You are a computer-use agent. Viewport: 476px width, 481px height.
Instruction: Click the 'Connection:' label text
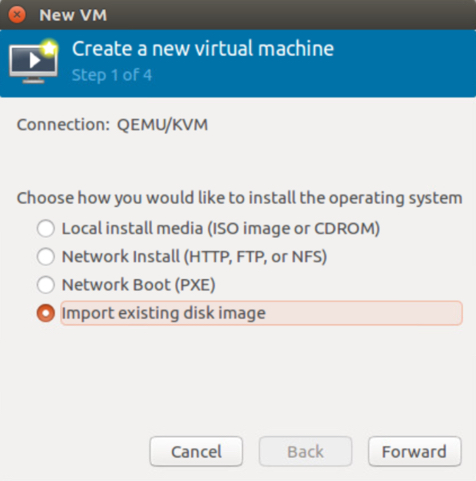pos(63,125)
